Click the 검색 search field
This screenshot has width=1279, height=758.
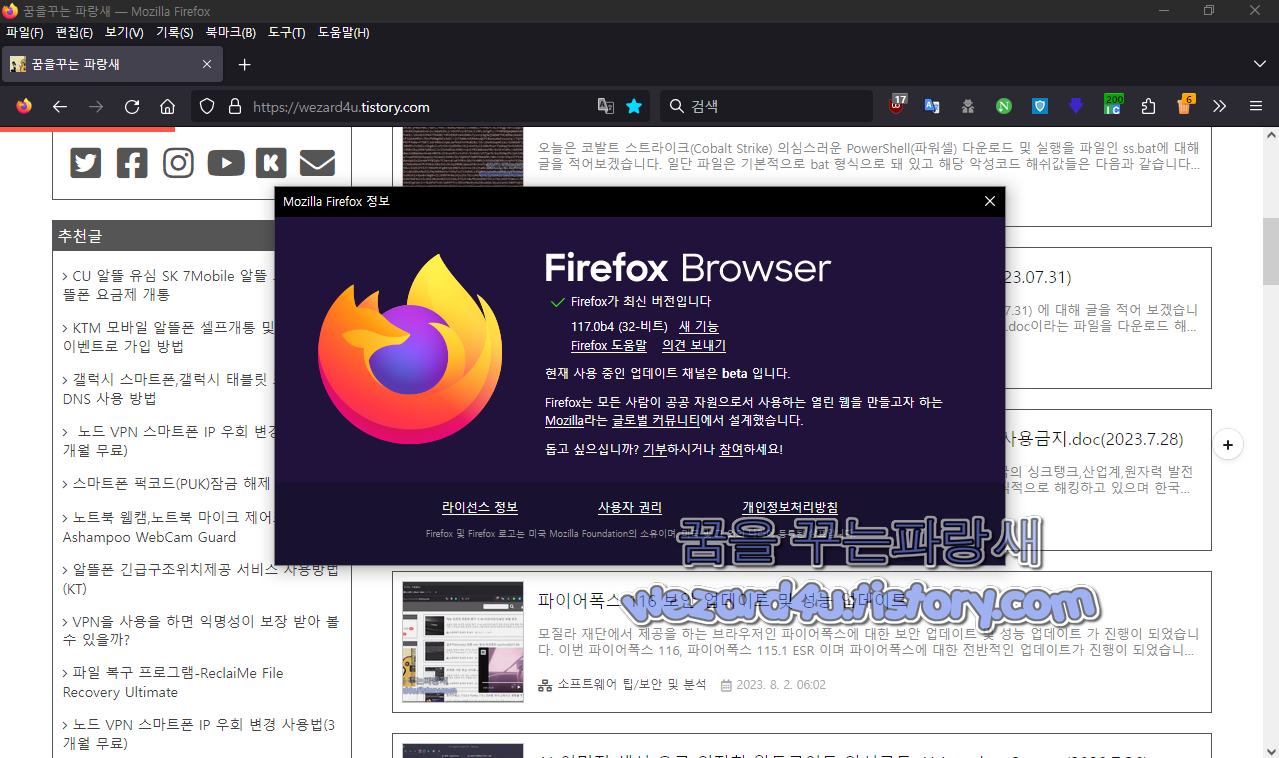point(767,106)
